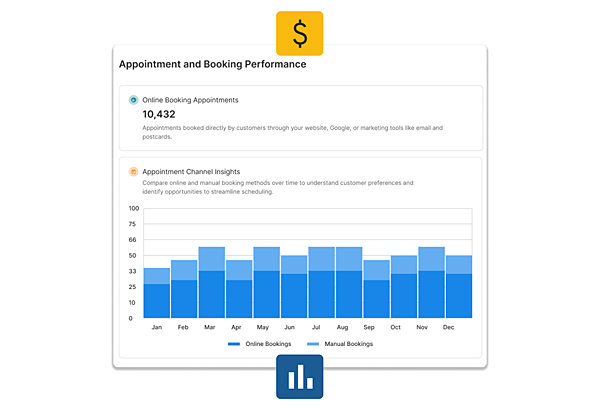
Task: Click the 100 label on the y-axis
Action: (135, 209)
